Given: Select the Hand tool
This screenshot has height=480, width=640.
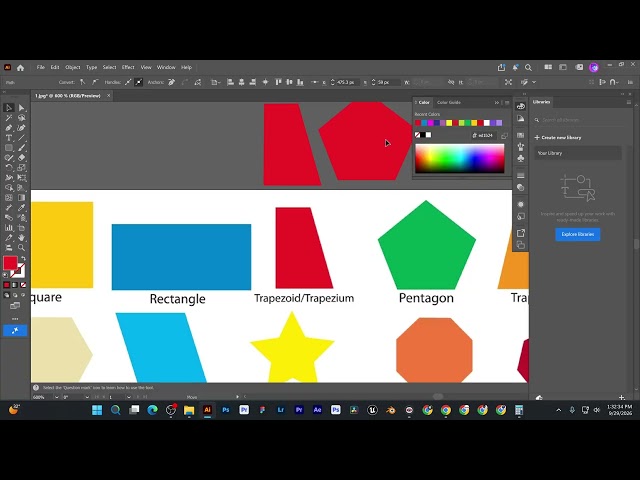Looking at the screenshot, I should [x=22, y=238].
